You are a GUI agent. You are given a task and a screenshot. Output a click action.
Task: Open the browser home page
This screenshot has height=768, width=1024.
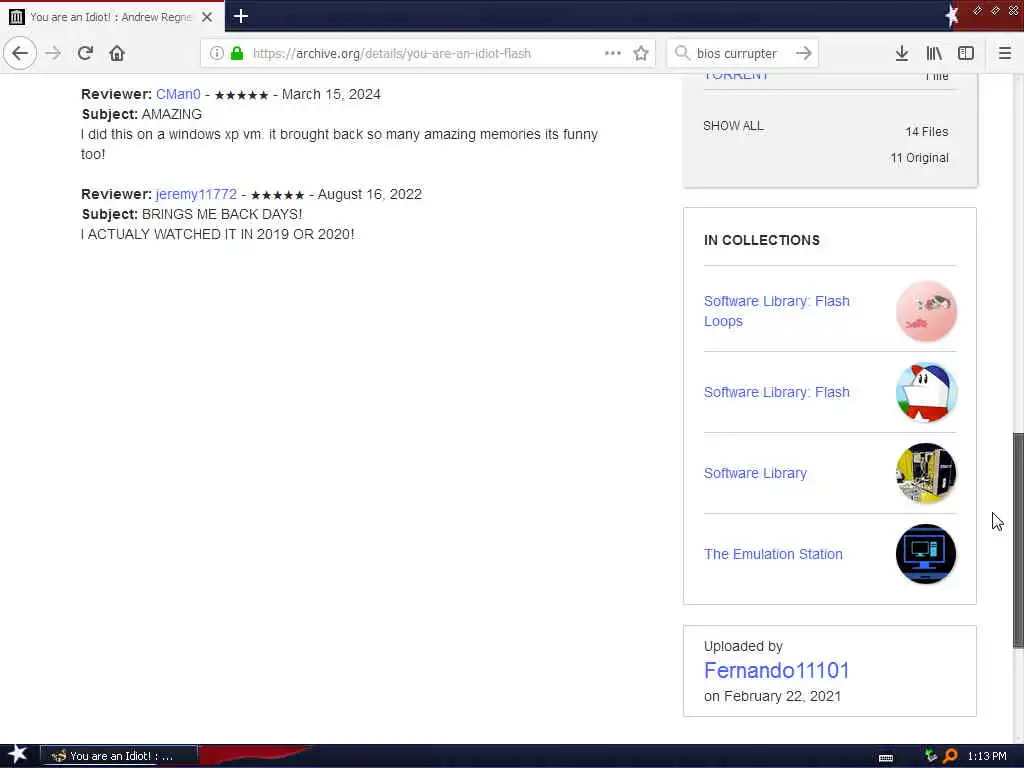click(x=117, y=53)
